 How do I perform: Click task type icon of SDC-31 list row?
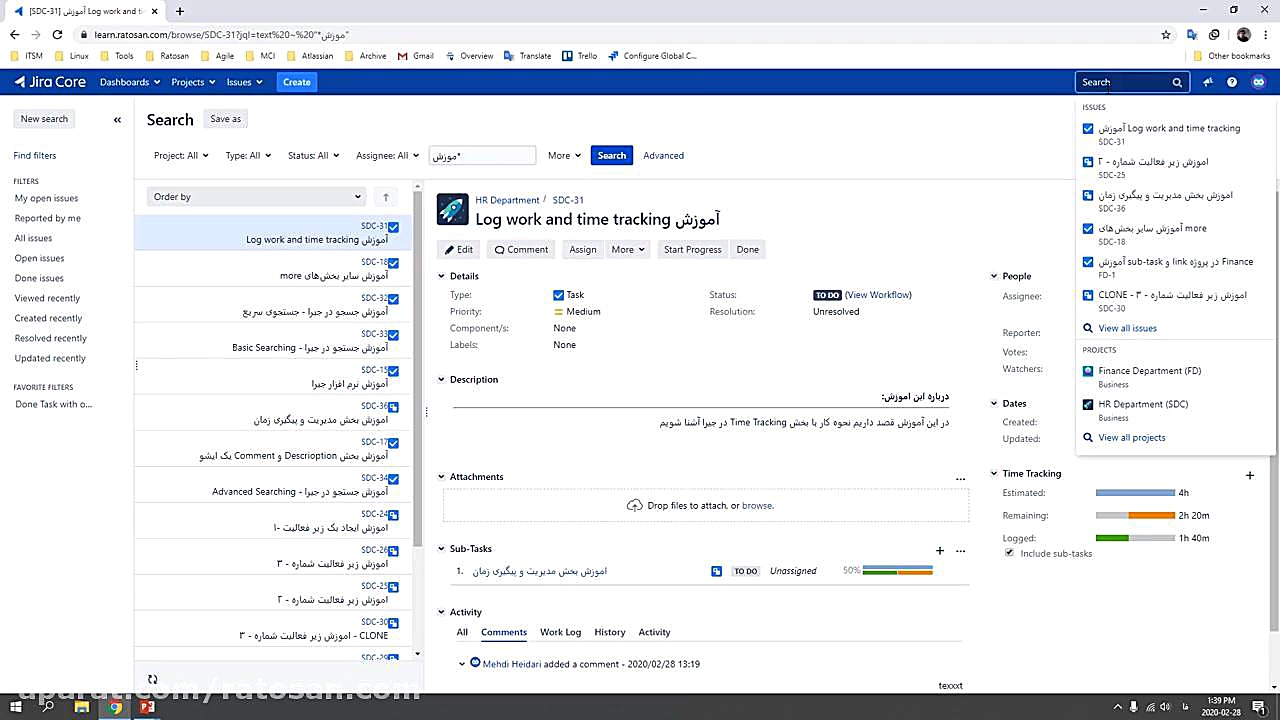click(x=393, y=227)
